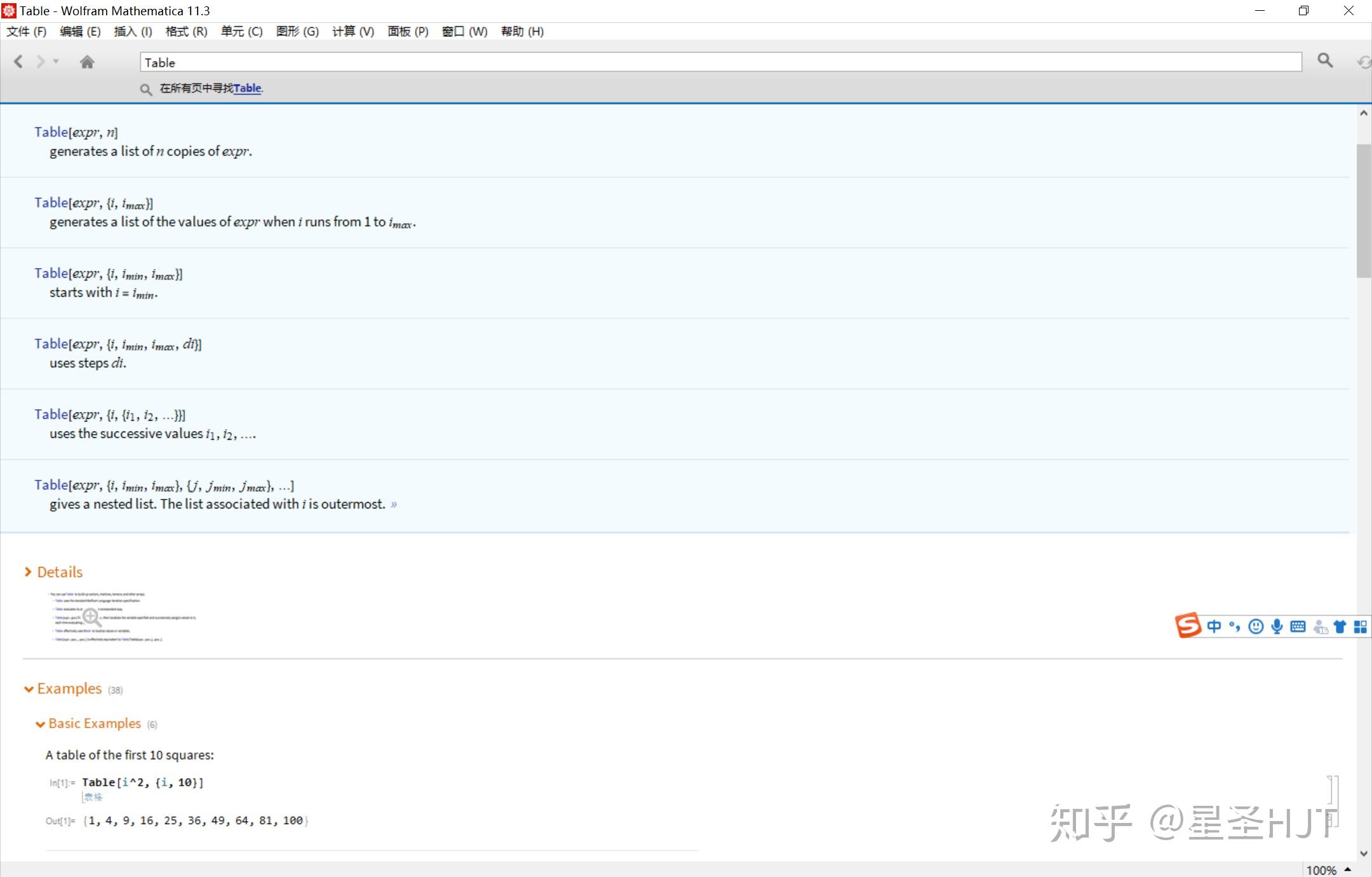Collapse the Examples section
The height and width of the screenshot is (877, 1372).
[29, 690]
